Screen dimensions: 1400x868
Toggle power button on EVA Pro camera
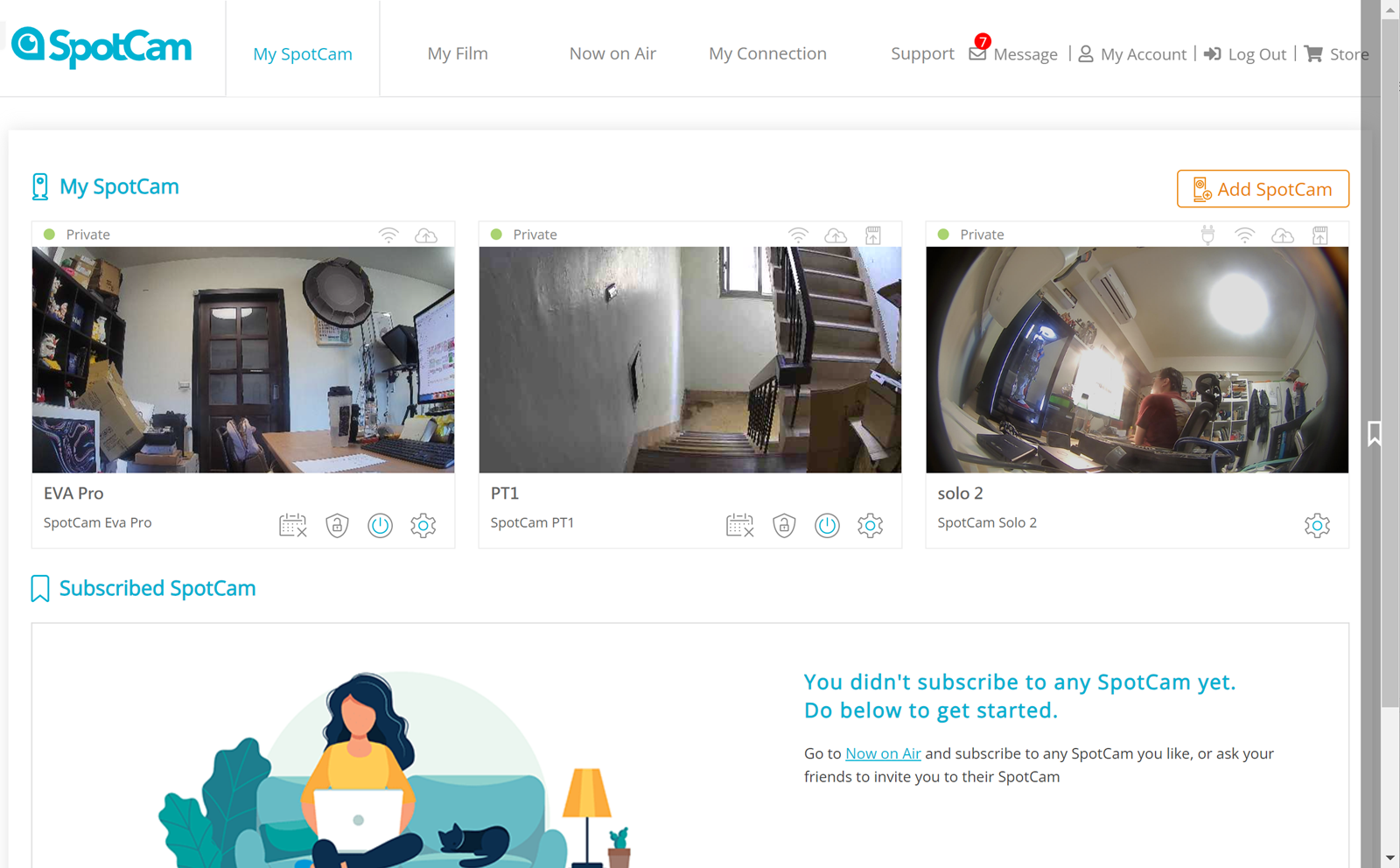click(x=380, y=525)
